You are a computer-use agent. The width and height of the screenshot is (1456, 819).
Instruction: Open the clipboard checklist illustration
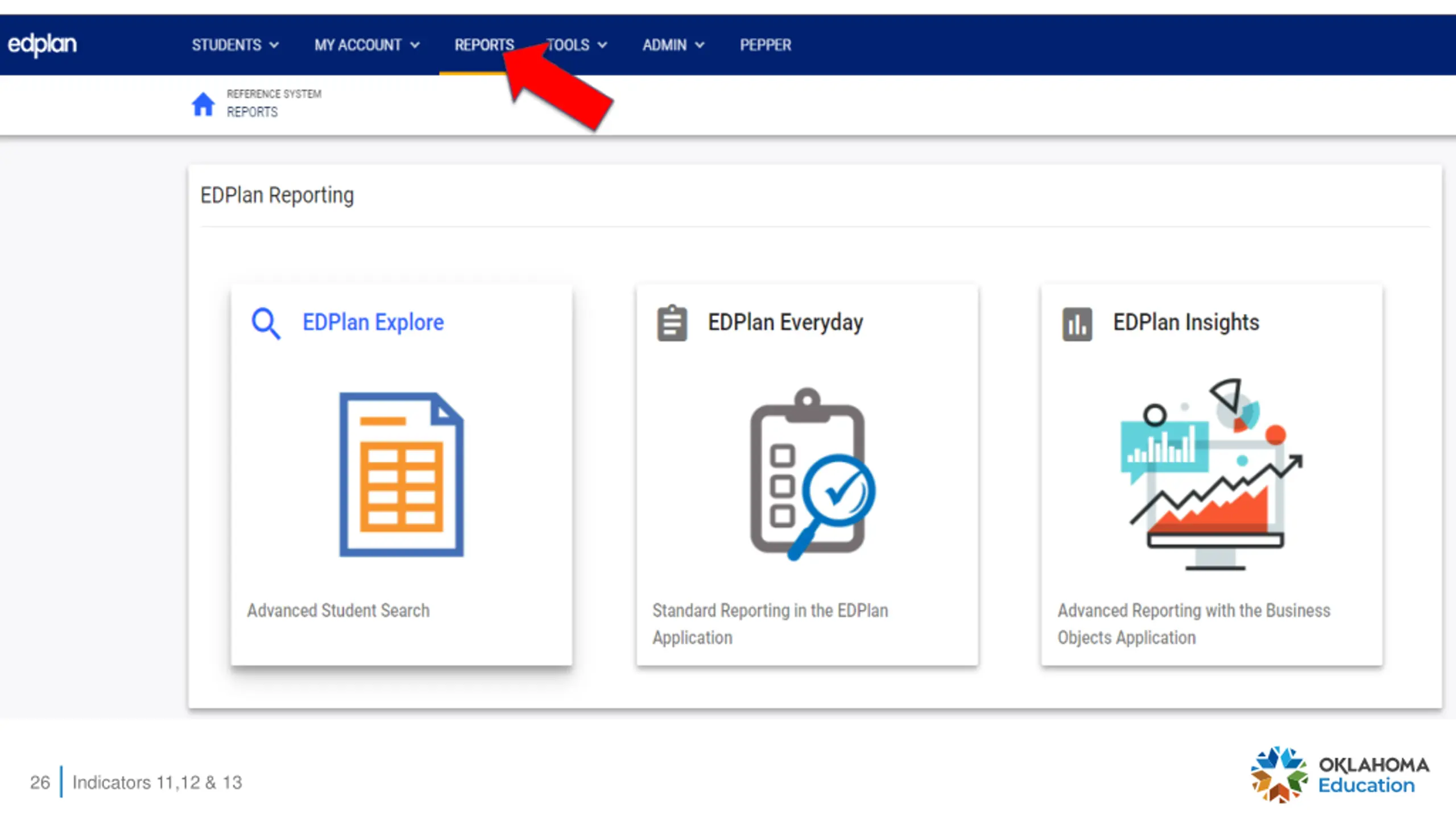tap(812, 474)
